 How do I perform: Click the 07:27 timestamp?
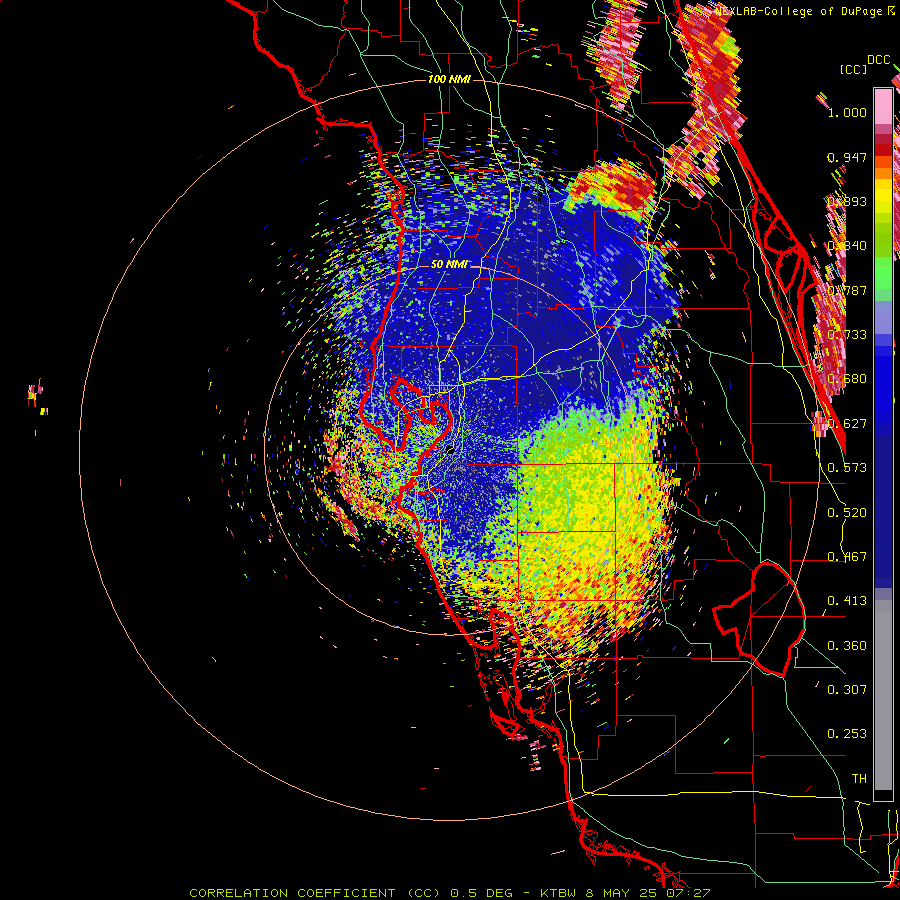(688, 893)
